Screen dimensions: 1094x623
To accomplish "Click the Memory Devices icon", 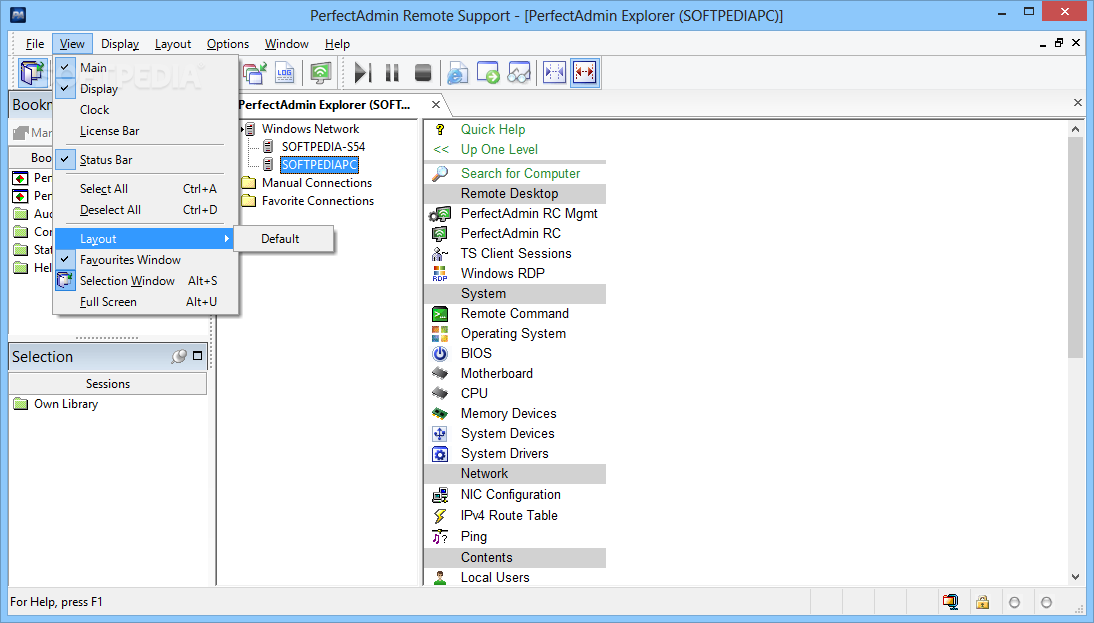I will pyautogui.click(x=440, y=414).
